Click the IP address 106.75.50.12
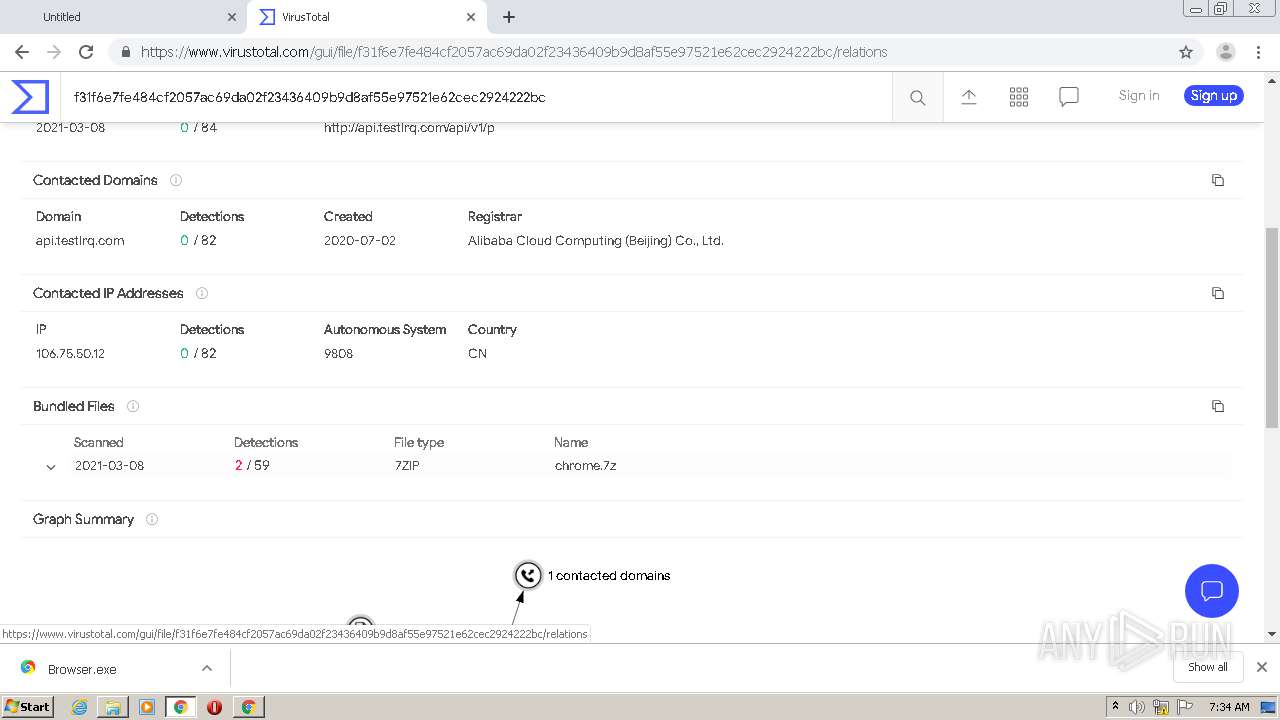 pyautogui.click(x=70, y=353)
